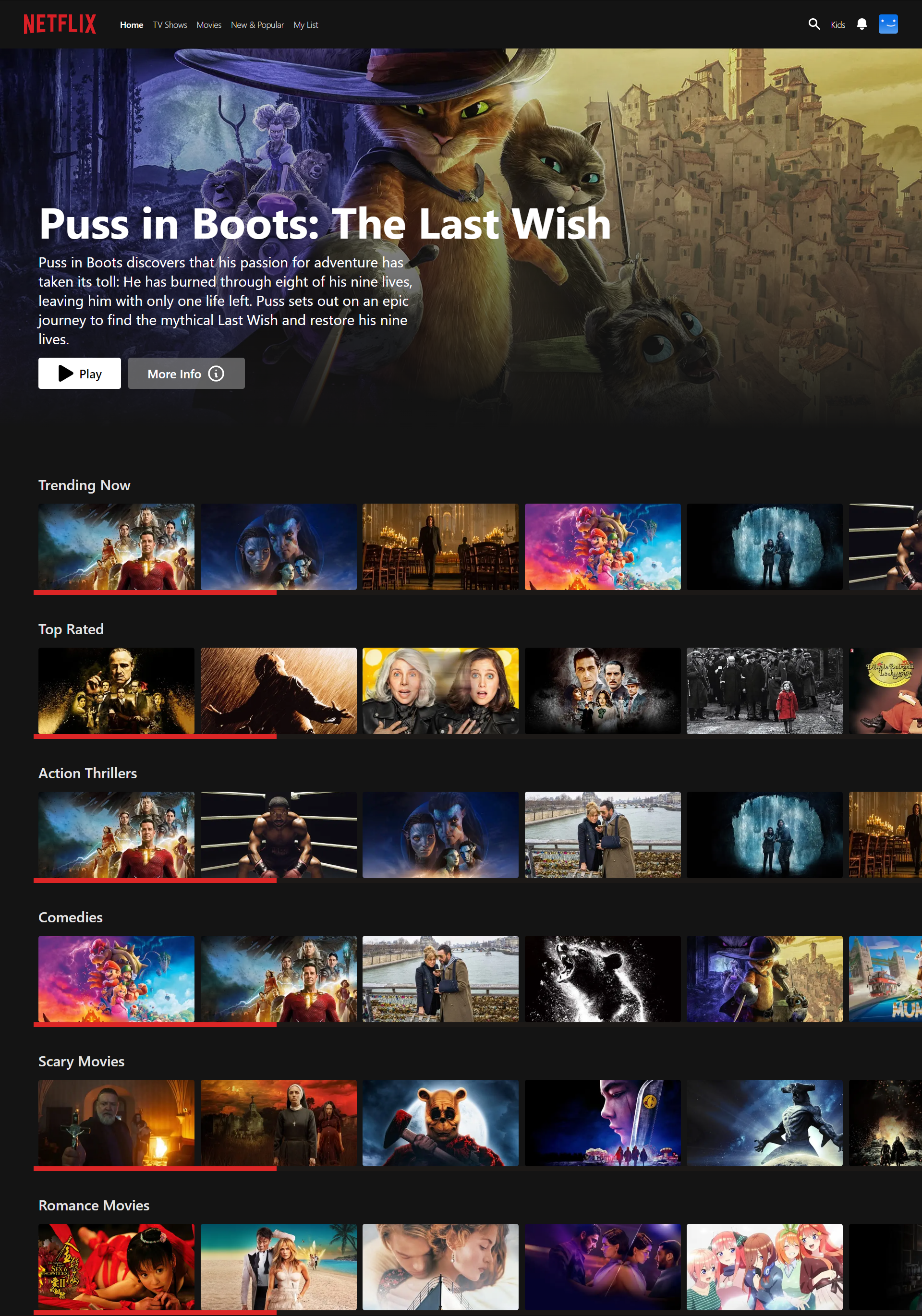Screen dimensions: 922x1316
Task: Open the white bear thumbnail in Comedies
Action: pos(603,978)
